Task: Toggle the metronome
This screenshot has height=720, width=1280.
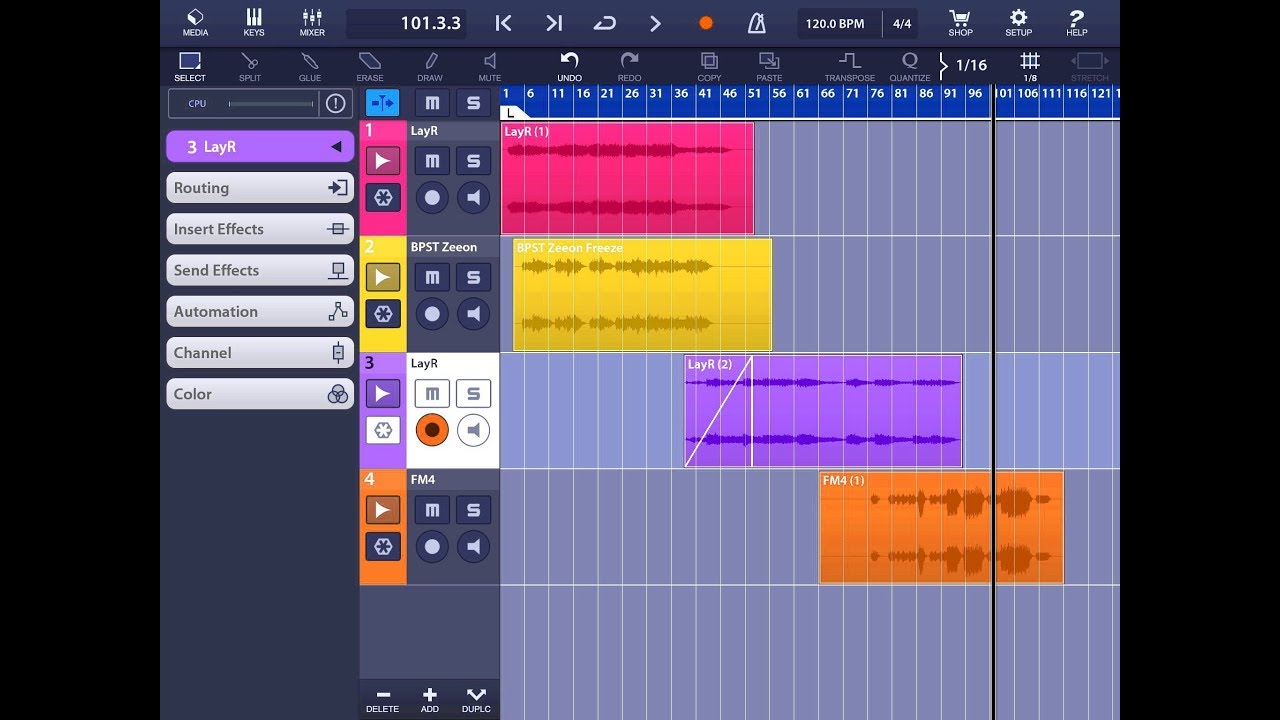Action: tap(757, 23)
